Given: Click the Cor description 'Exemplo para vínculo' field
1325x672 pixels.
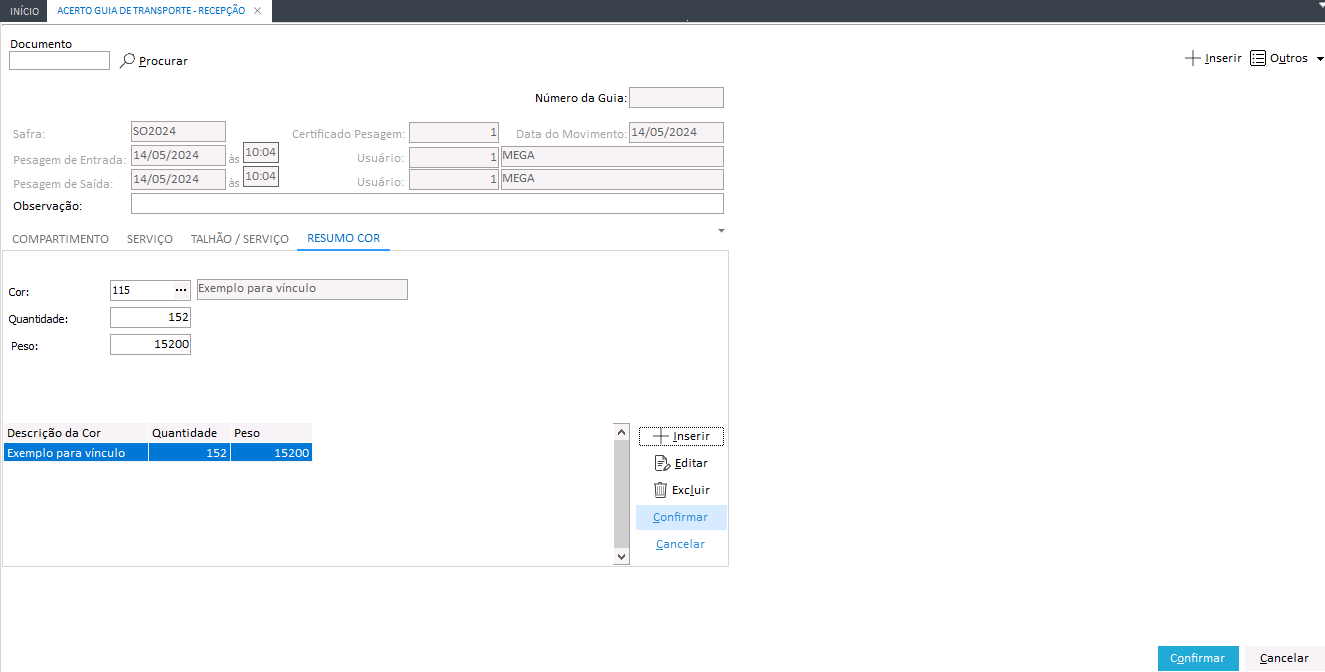Looking at the screenshot, I should coord(302,289).
